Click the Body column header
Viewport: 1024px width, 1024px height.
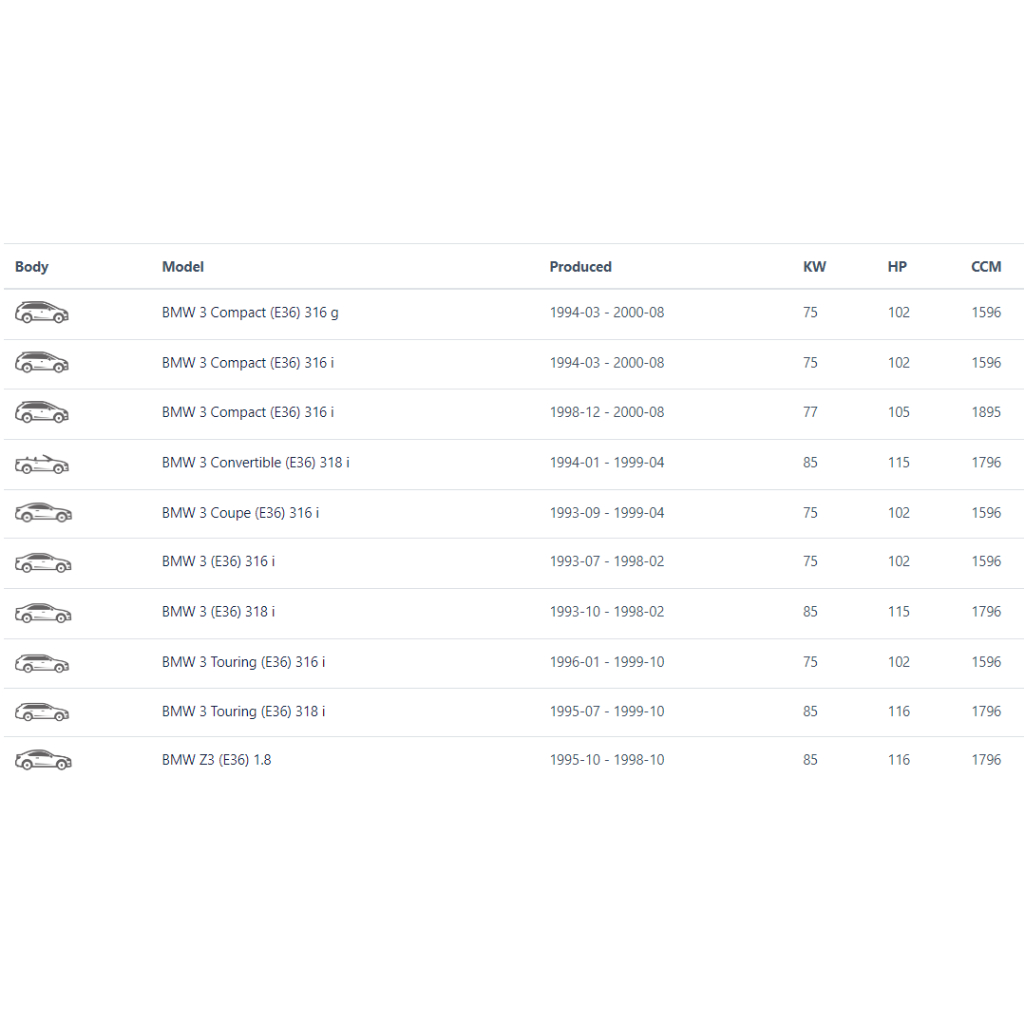pyautogui.click(x=32, y=267)
